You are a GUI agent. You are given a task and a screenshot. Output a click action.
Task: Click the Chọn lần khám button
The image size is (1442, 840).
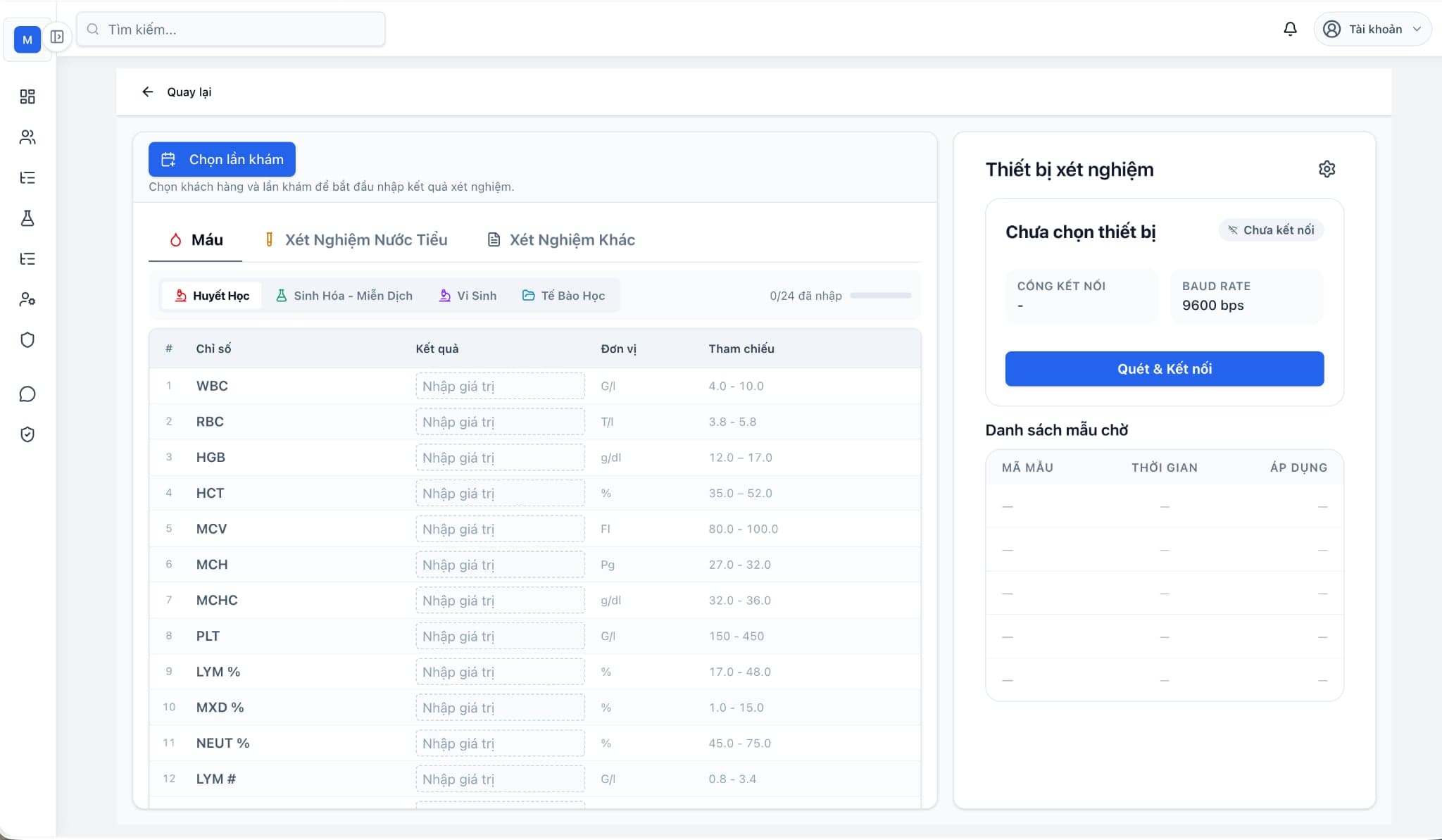222,159
